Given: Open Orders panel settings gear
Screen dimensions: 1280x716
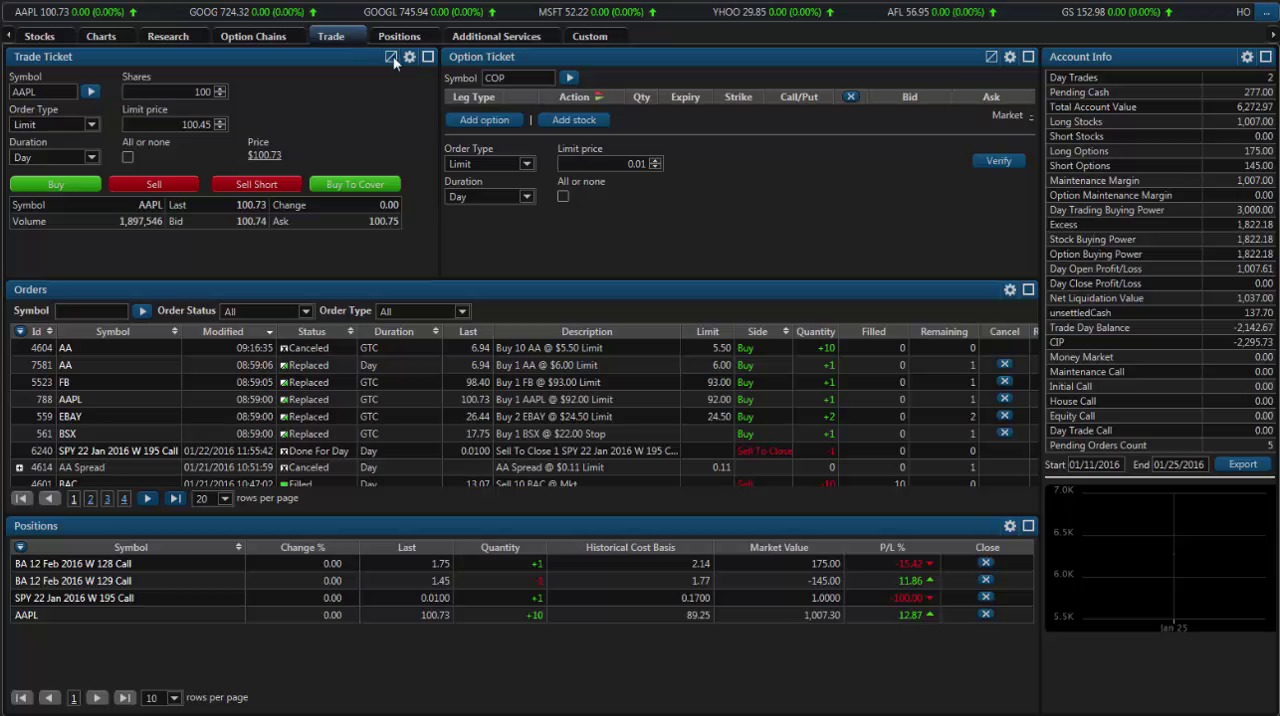Looking at the screenshot, I should (1010, 290).
